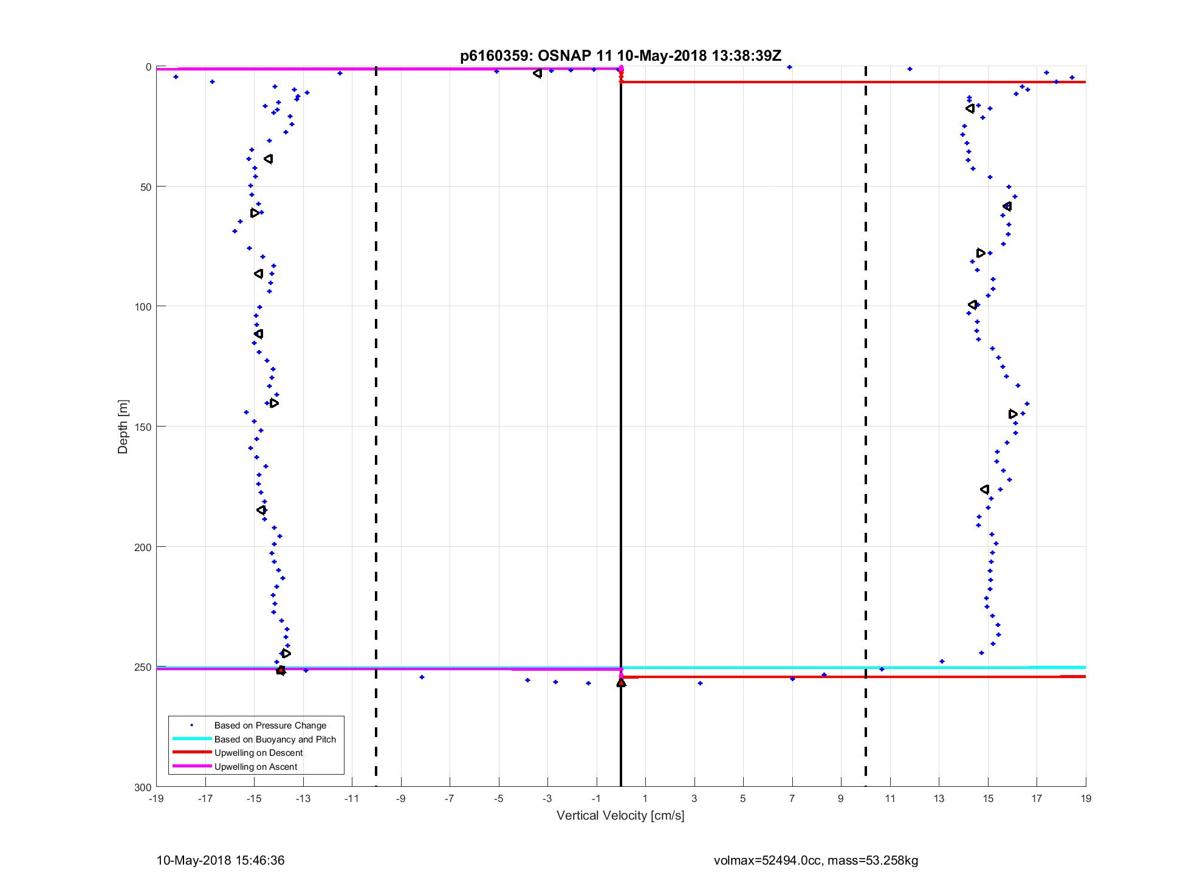Click the timestamp '10-May-2018 15:46:36'
1200x885 pixels.
(221, 860)
